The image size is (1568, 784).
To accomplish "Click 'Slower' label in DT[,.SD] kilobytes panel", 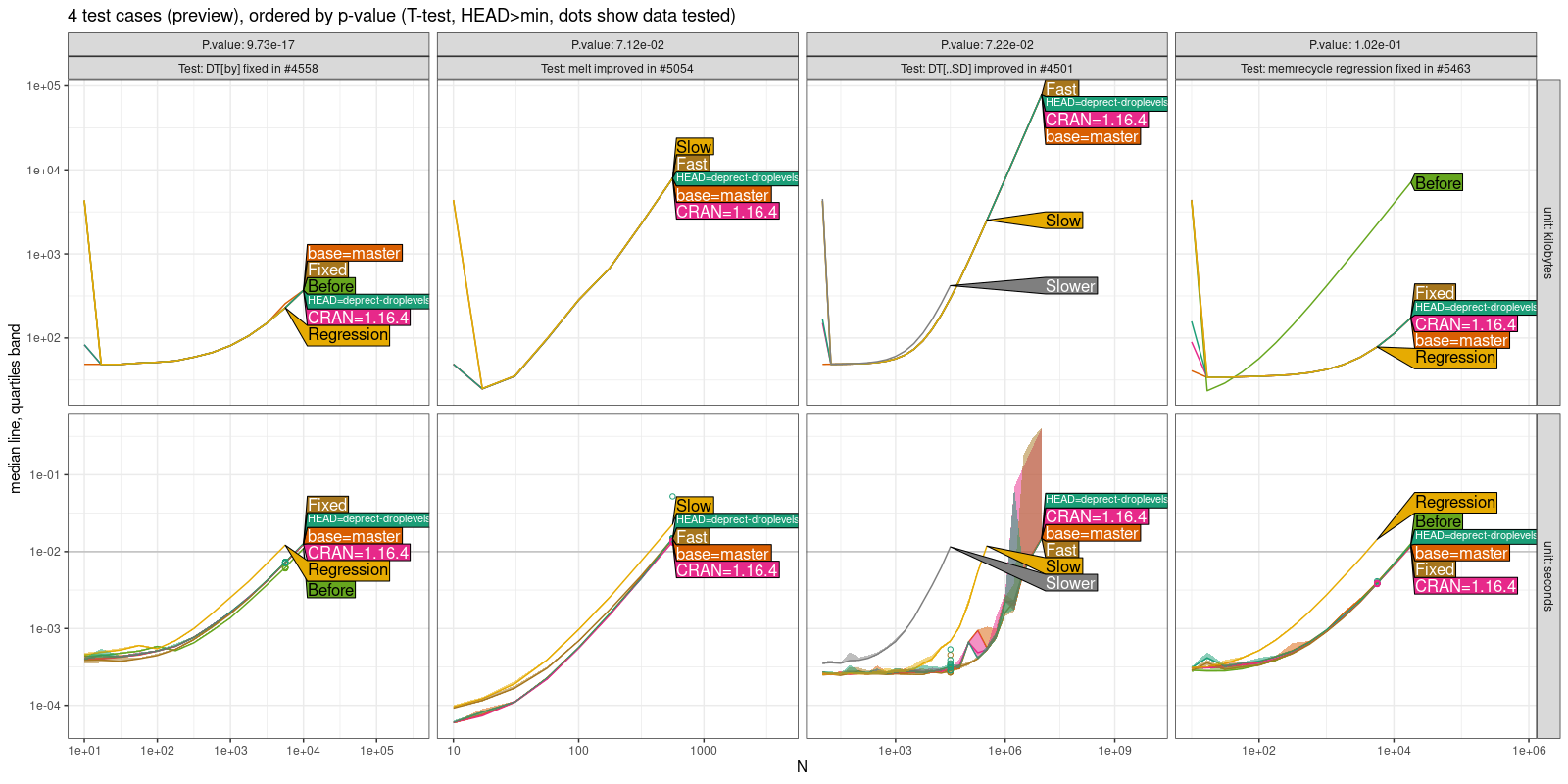I will [x=1070, y=286].
